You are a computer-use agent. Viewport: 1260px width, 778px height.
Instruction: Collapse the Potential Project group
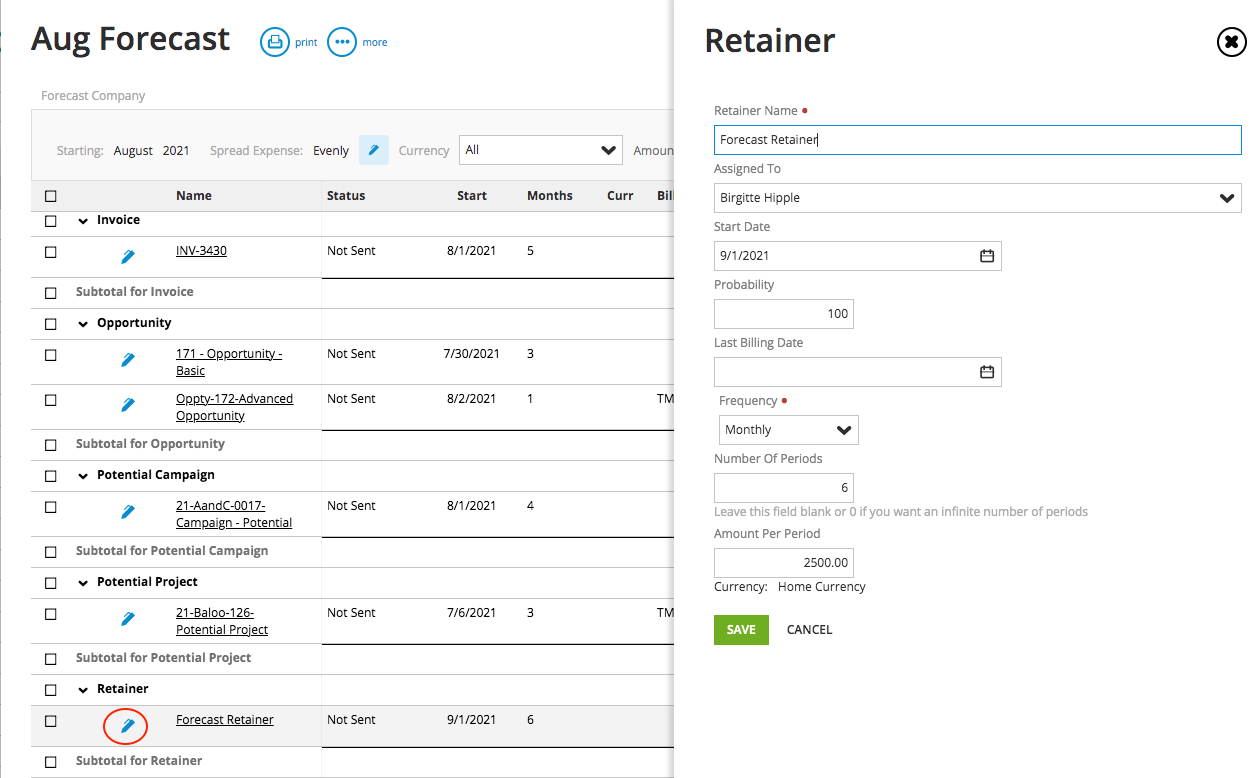point(83,583)
